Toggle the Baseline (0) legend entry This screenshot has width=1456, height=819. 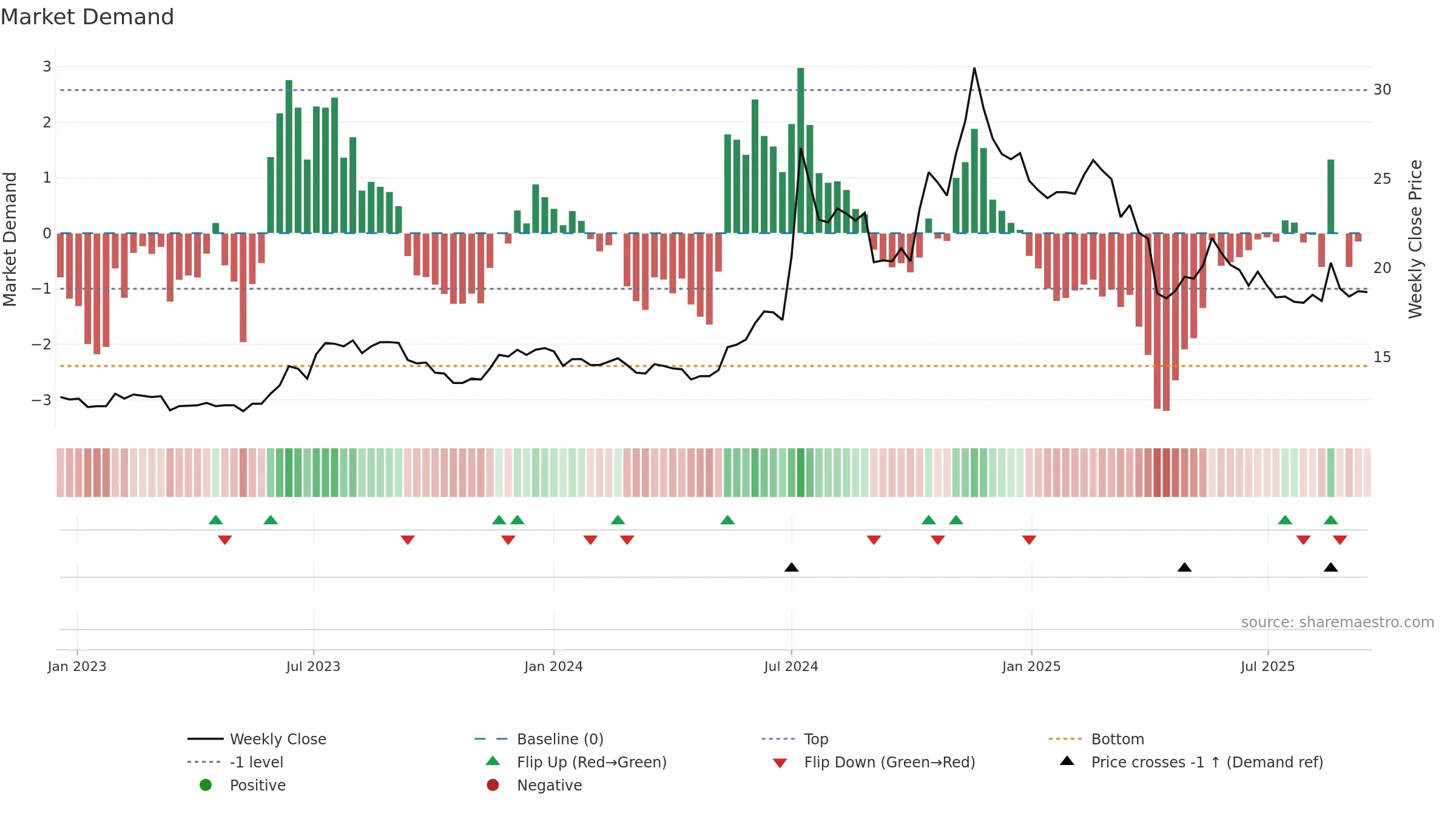[539, 739]
